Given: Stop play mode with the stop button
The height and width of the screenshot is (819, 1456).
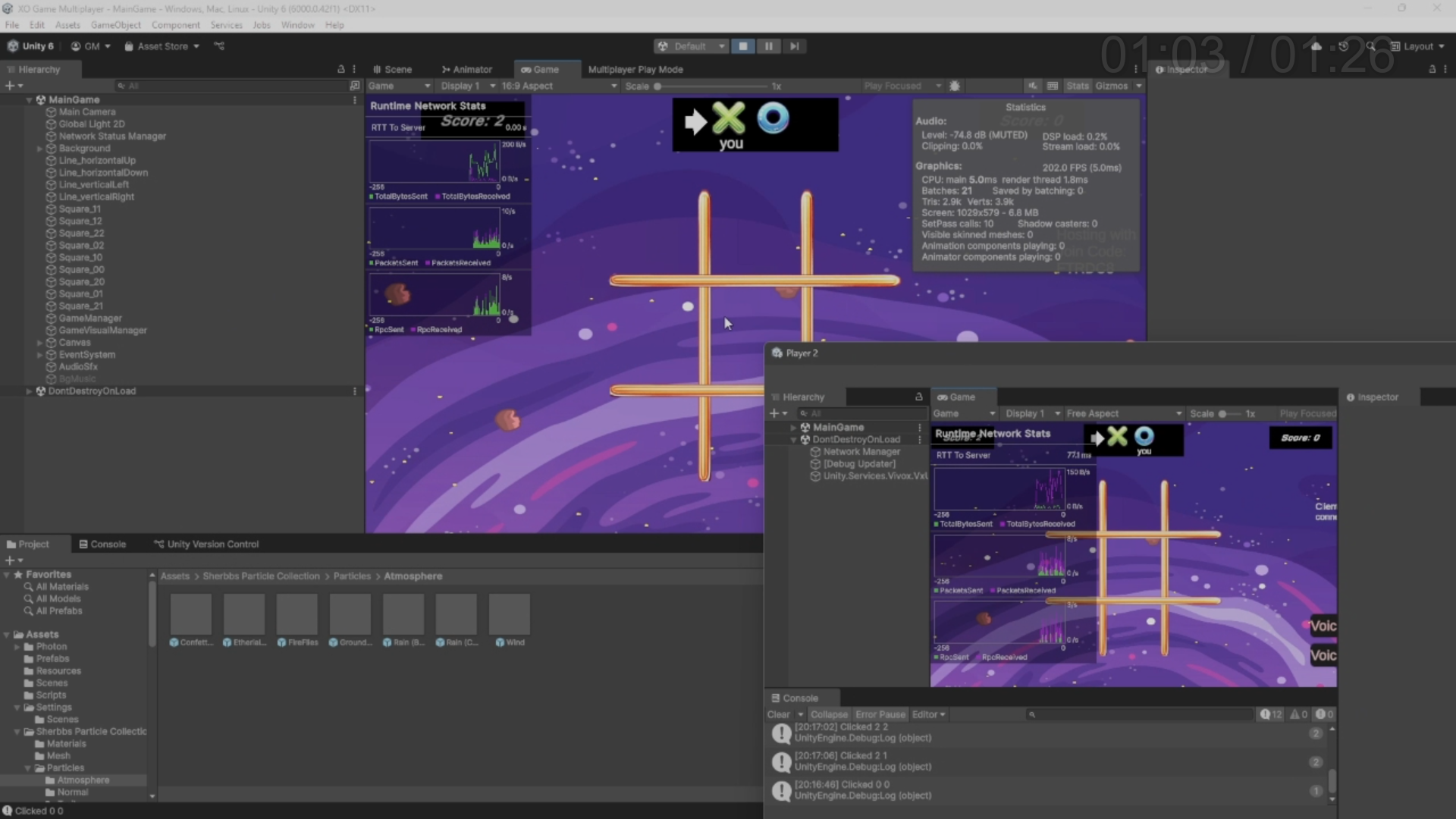Looking at the screenshot, I should (x=742, y=46).
